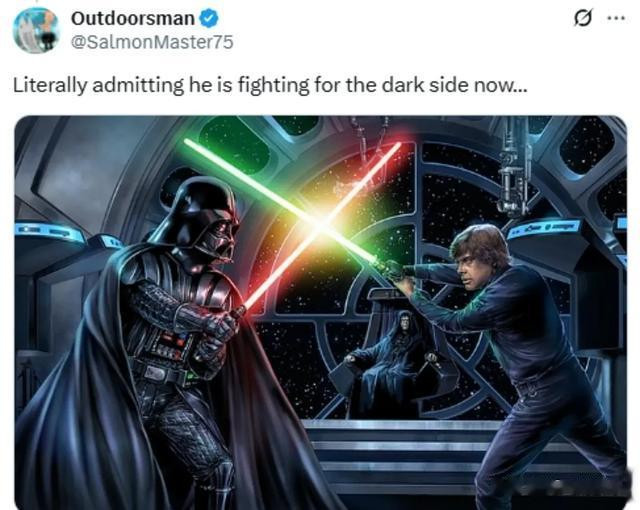Open the Grok explain-post icon
The image size is (640, 510).
click(x=582, y=18)
